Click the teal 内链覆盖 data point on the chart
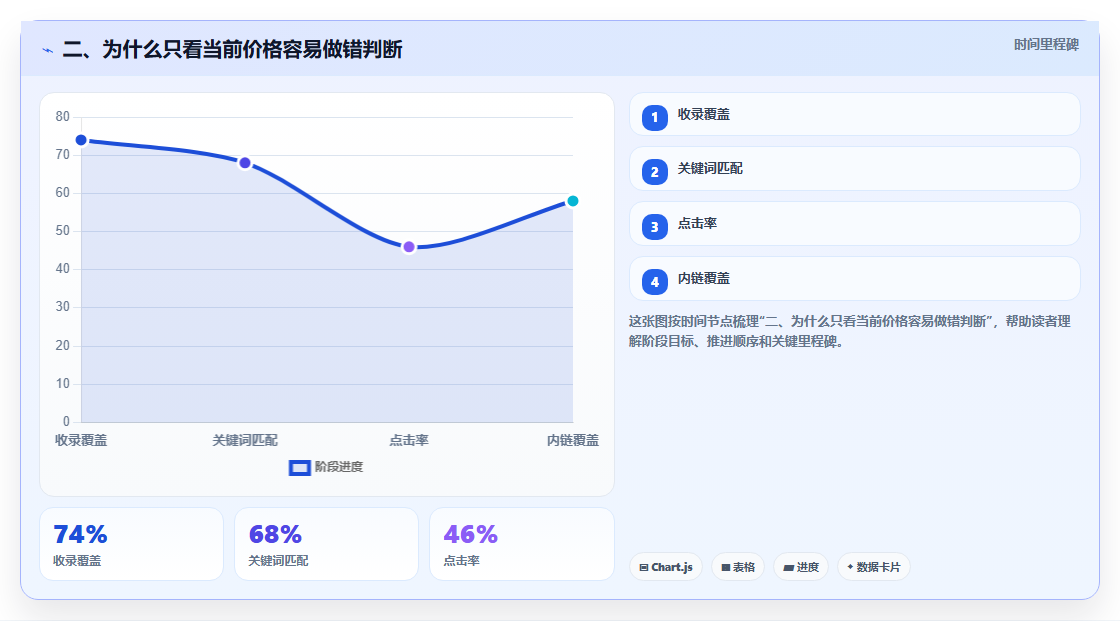 point(572,201)
